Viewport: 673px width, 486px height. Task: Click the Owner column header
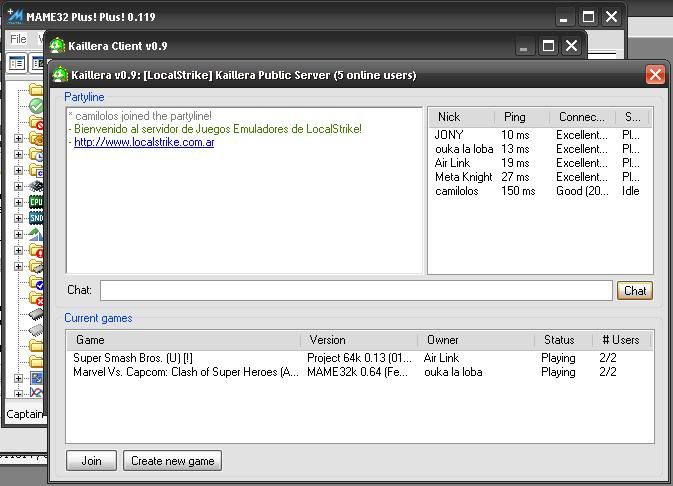click(x=476, y=340)
